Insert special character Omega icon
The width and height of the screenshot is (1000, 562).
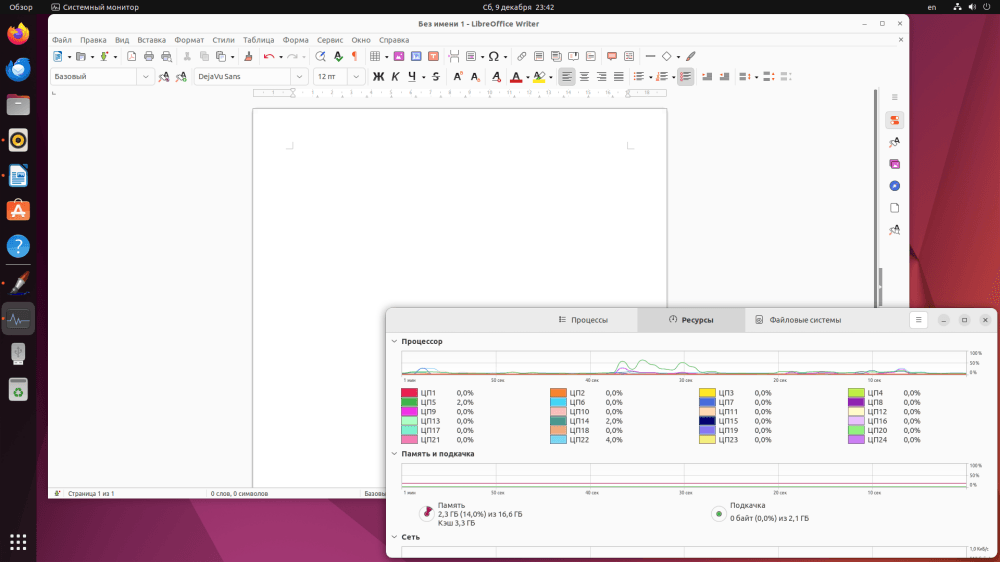pos(494,56)
